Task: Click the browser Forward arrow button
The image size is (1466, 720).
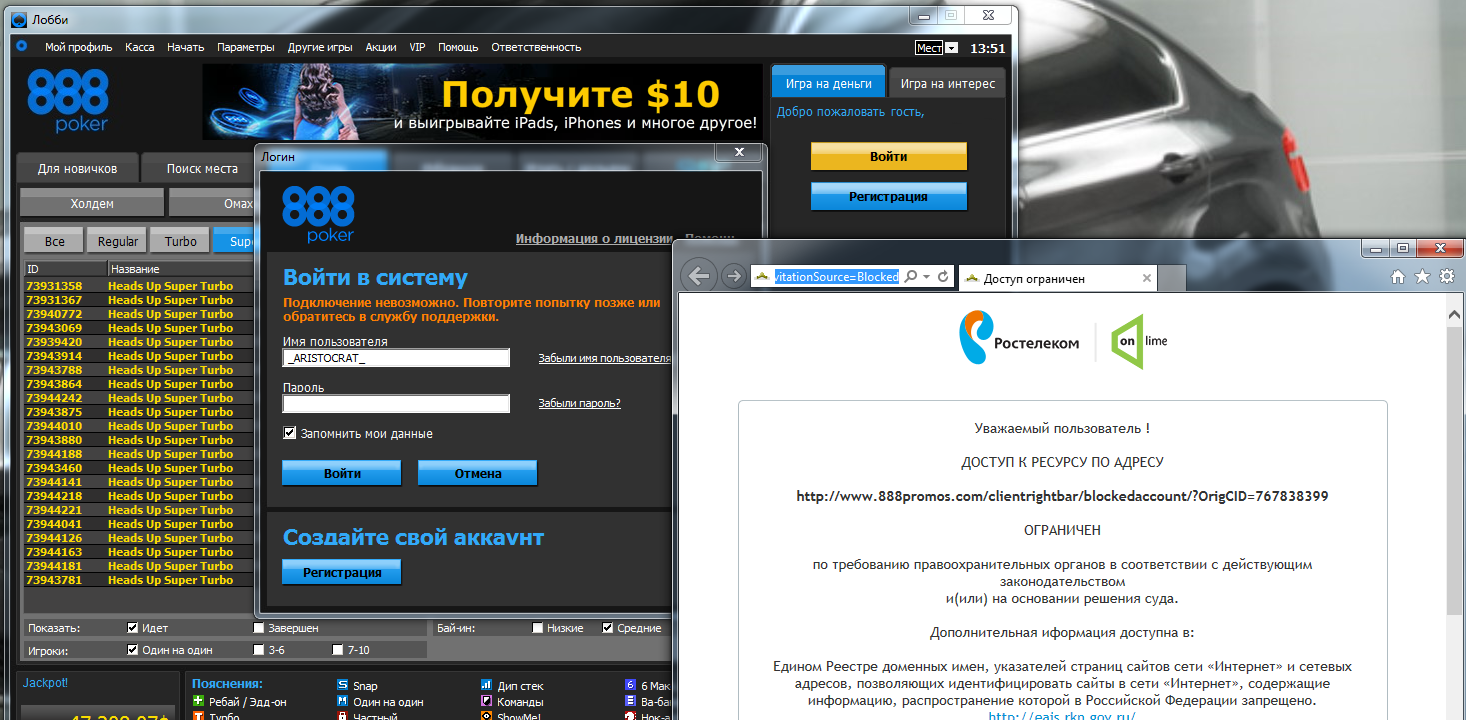Action: pyautogui.click(x=733, y=276)
